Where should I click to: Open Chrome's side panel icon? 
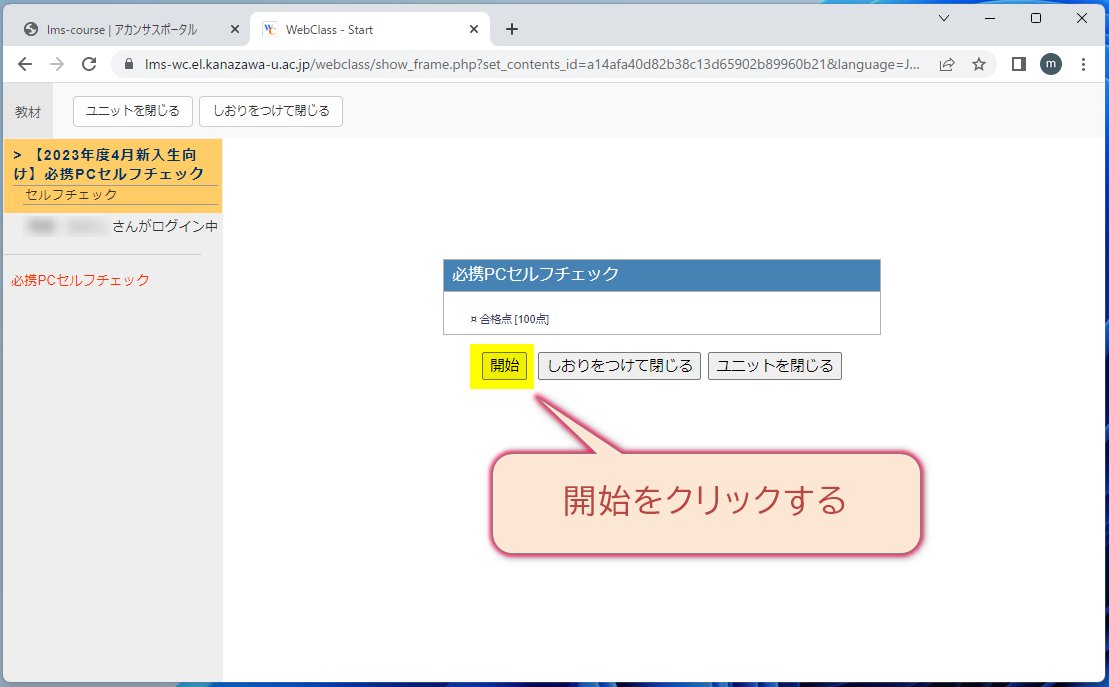pyautogui.click(x=1017, y=63)
